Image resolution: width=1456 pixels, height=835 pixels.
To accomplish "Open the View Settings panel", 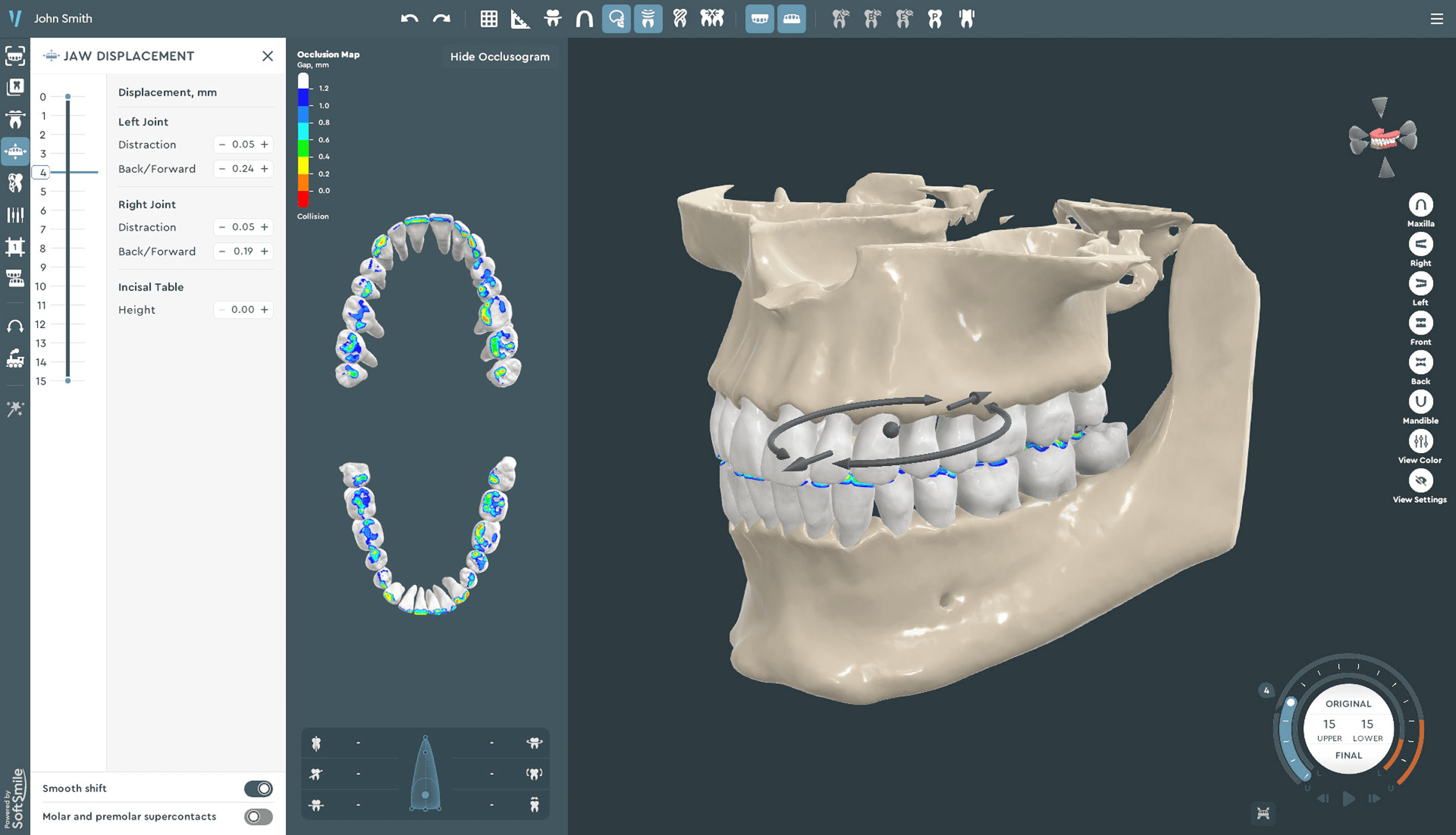I will pyautogui.click(x=1420, y=481).
